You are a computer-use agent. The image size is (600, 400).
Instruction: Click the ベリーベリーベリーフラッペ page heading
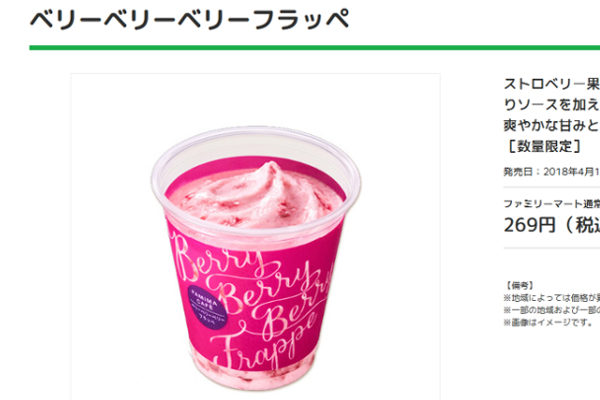tap(190, 19)
